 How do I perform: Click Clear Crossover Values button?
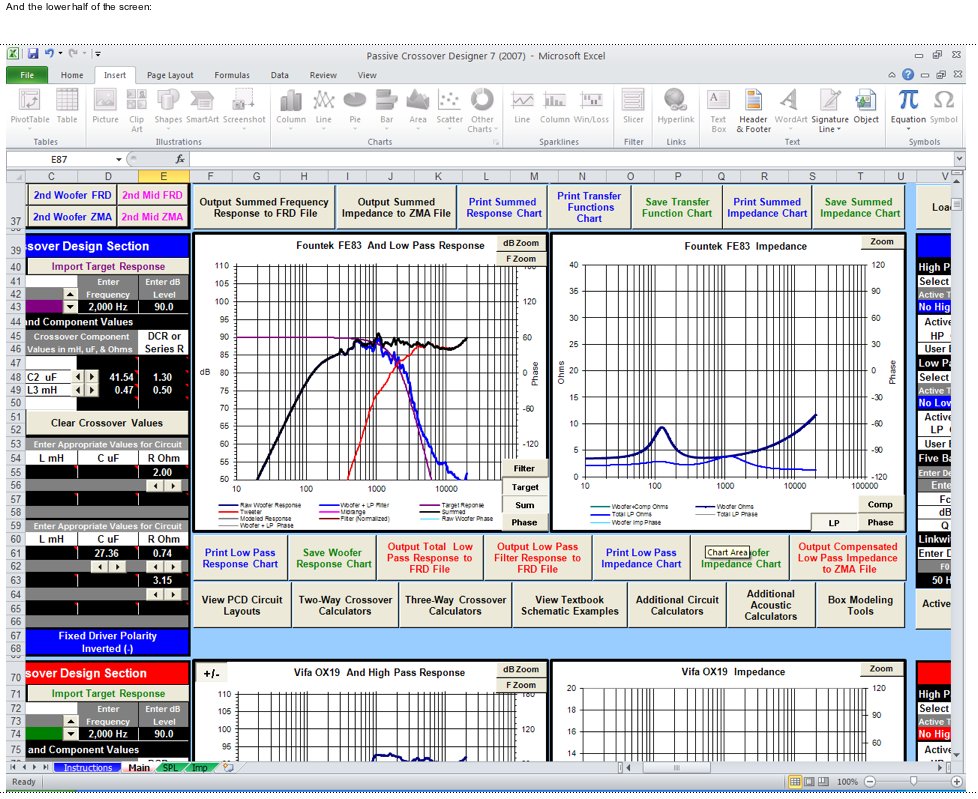107,423
